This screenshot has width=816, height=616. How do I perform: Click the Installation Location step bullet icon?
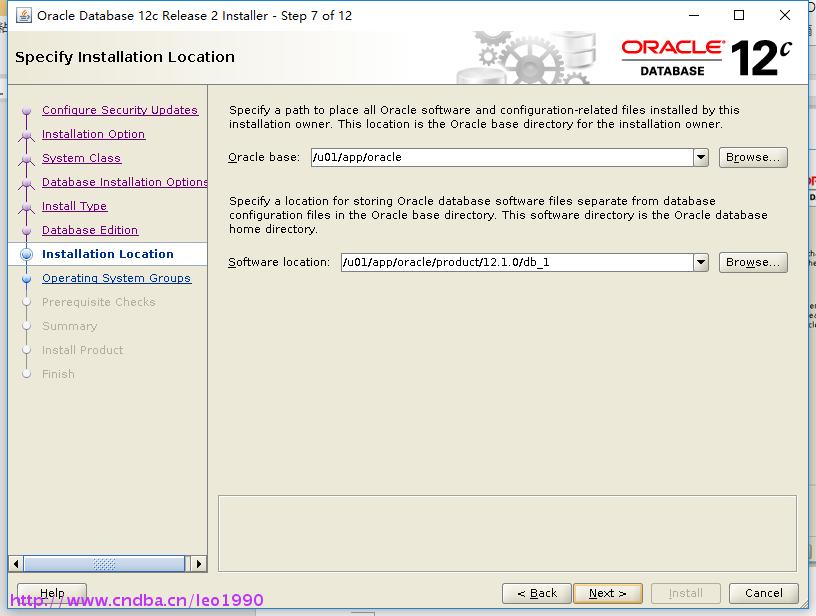(27, 254)
